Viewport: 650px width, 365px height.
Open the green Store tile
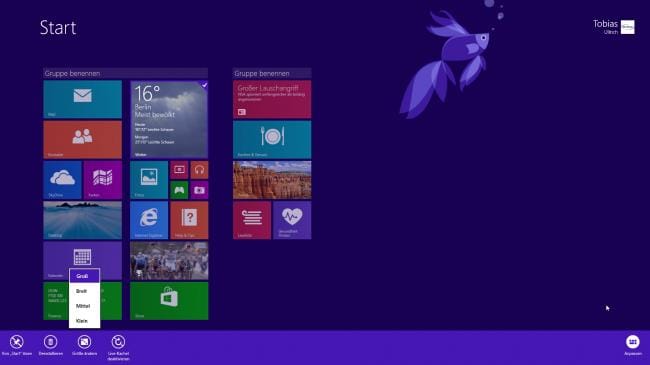click(x=169, y=301)
